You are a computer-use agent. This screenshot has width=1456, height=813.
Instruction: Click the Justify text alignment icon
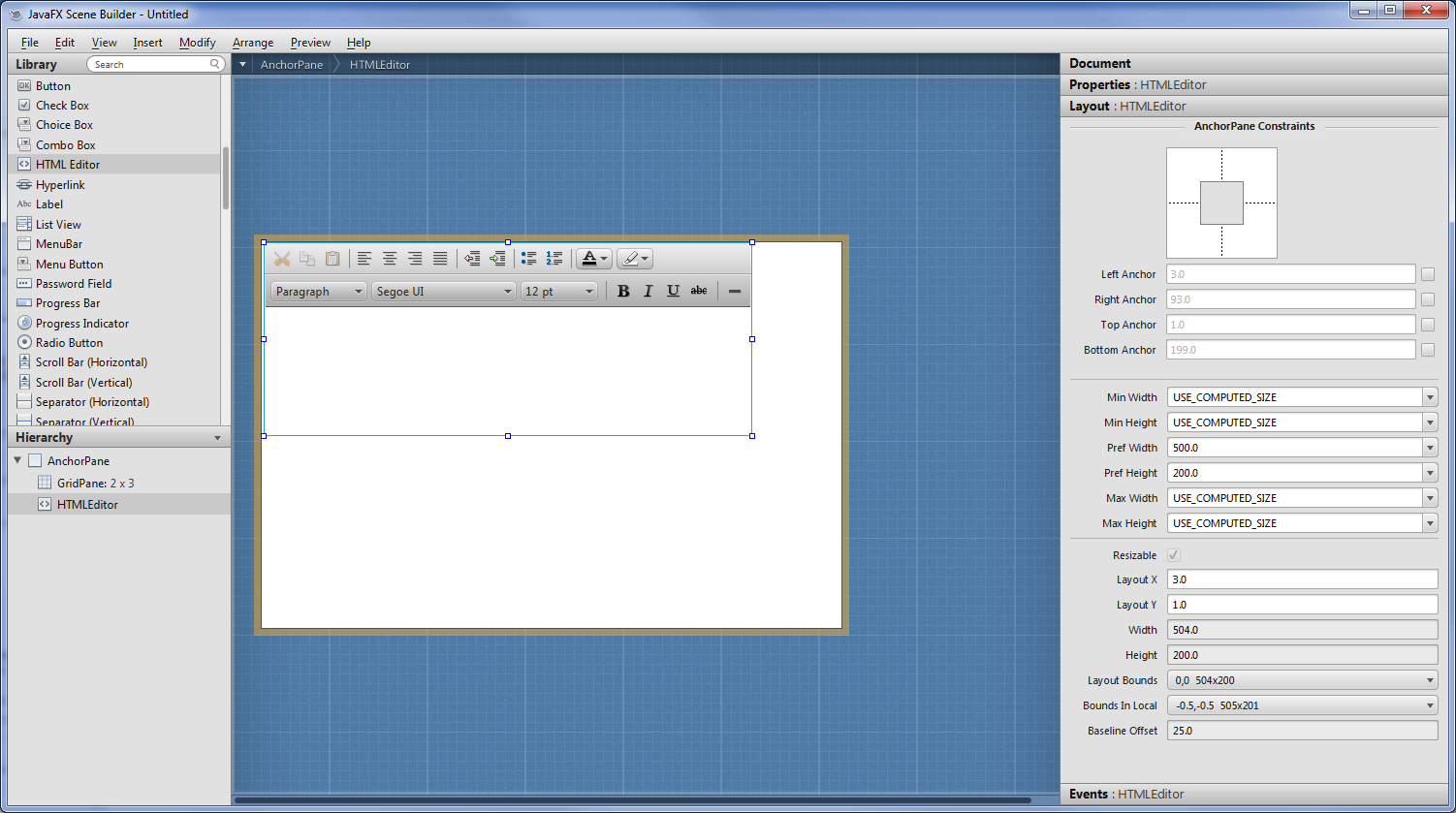[x=440, y=259]
